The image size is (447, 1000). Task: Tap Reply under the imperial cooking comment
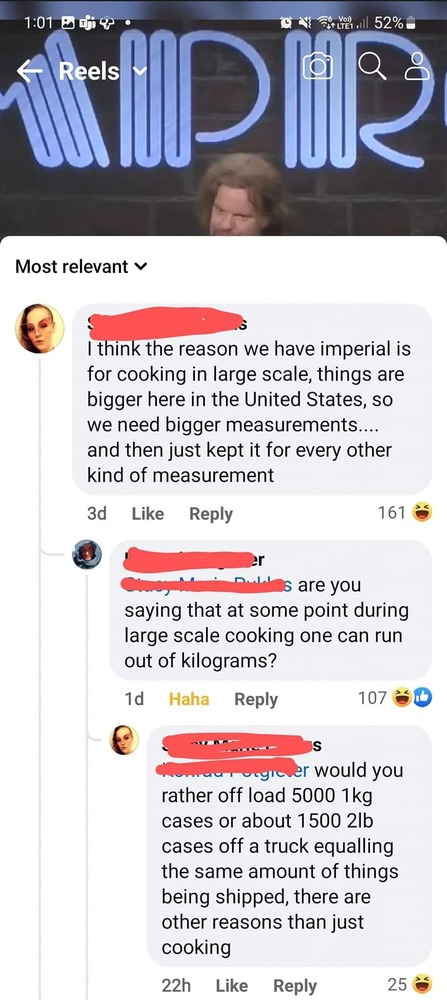(210, 513)
